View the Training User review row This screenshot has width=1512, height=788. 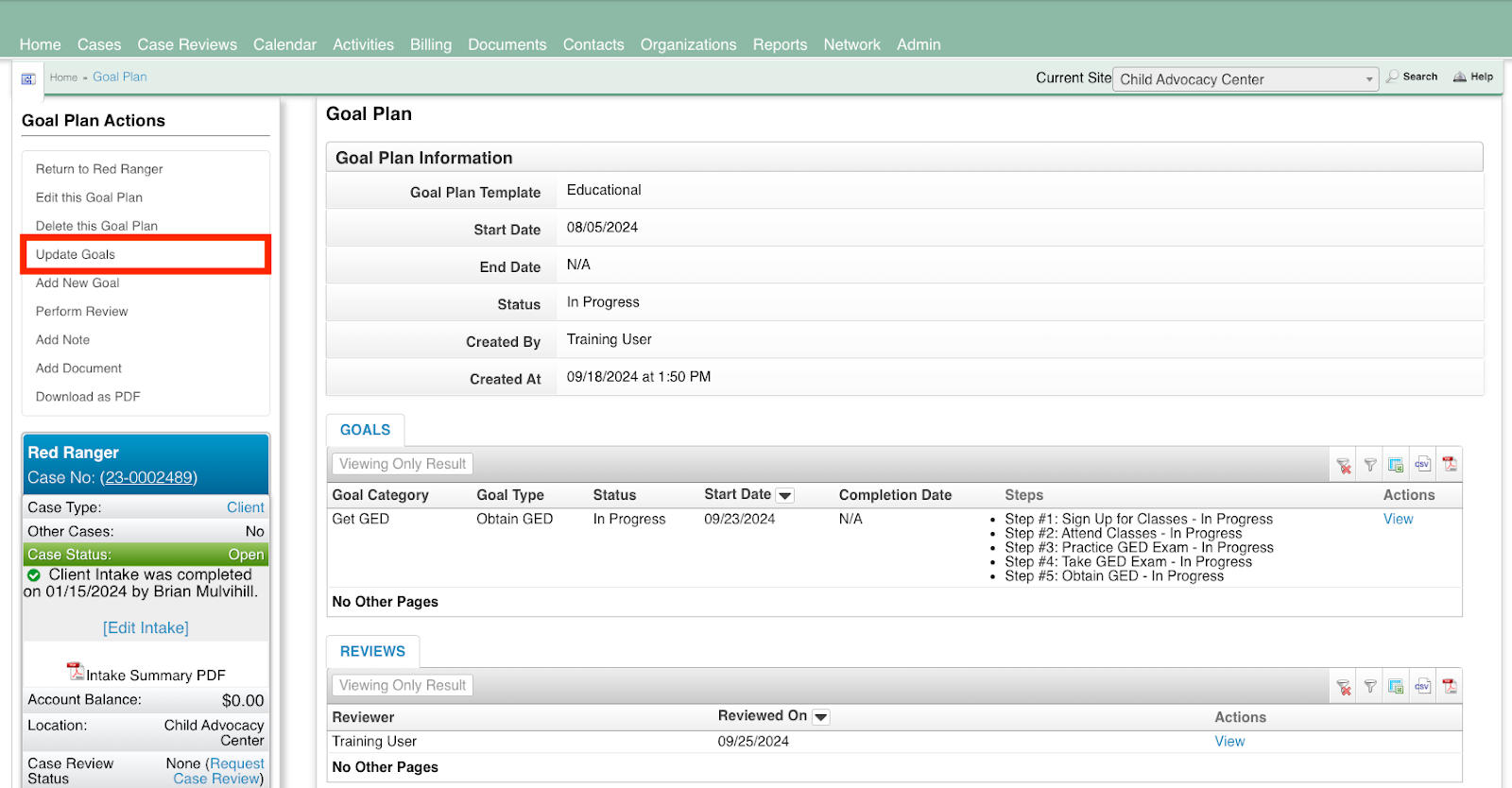coord(1229,742)
